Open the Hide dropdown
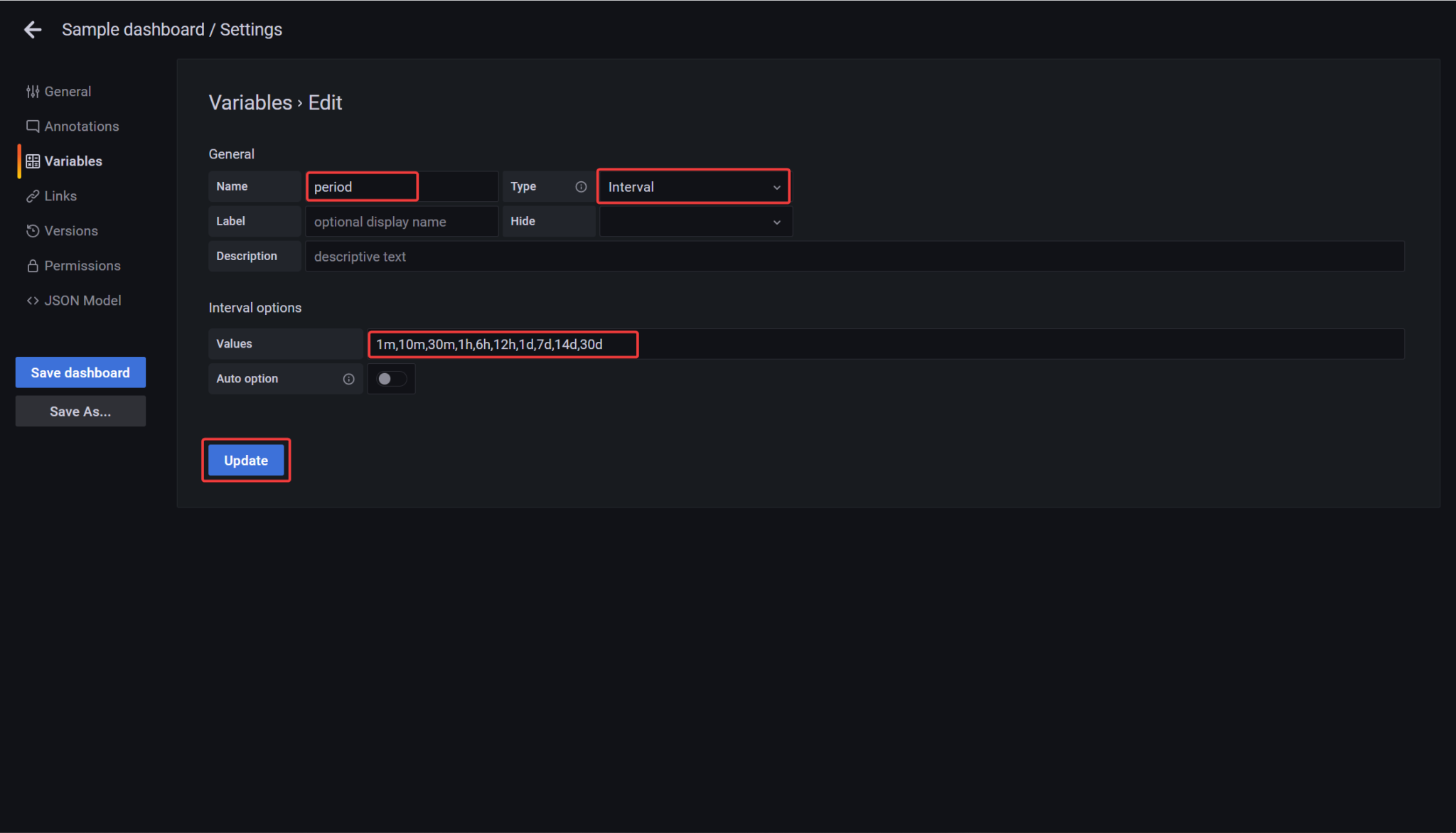This screenshot has height=833, width=1456. point(695,221)
